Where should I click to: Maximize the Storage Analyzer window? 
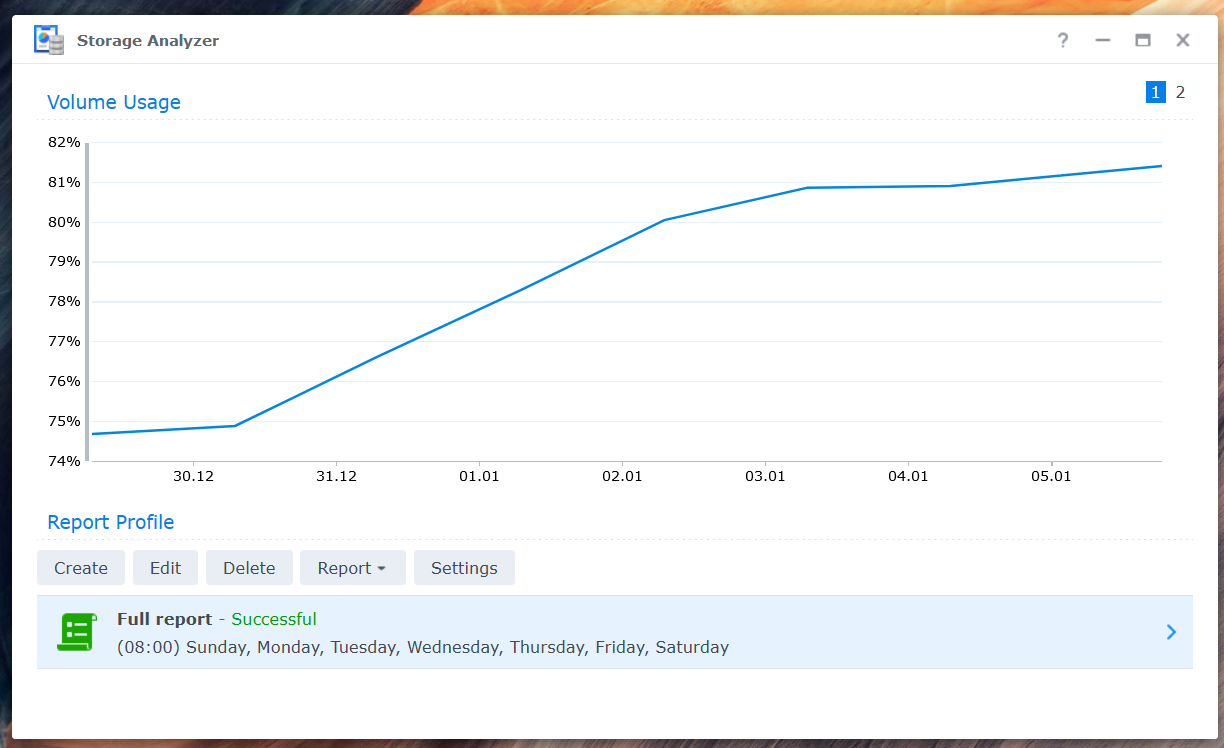tap(1143, 40)
